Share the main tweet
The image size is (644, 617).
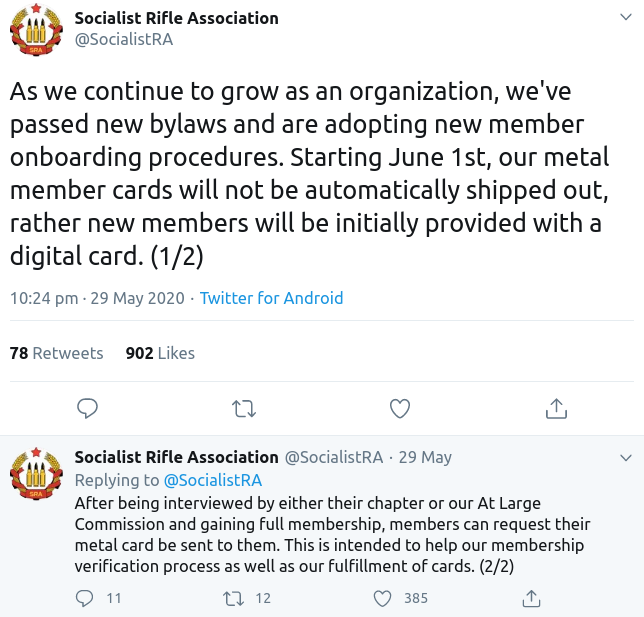(x=556, y=408)
